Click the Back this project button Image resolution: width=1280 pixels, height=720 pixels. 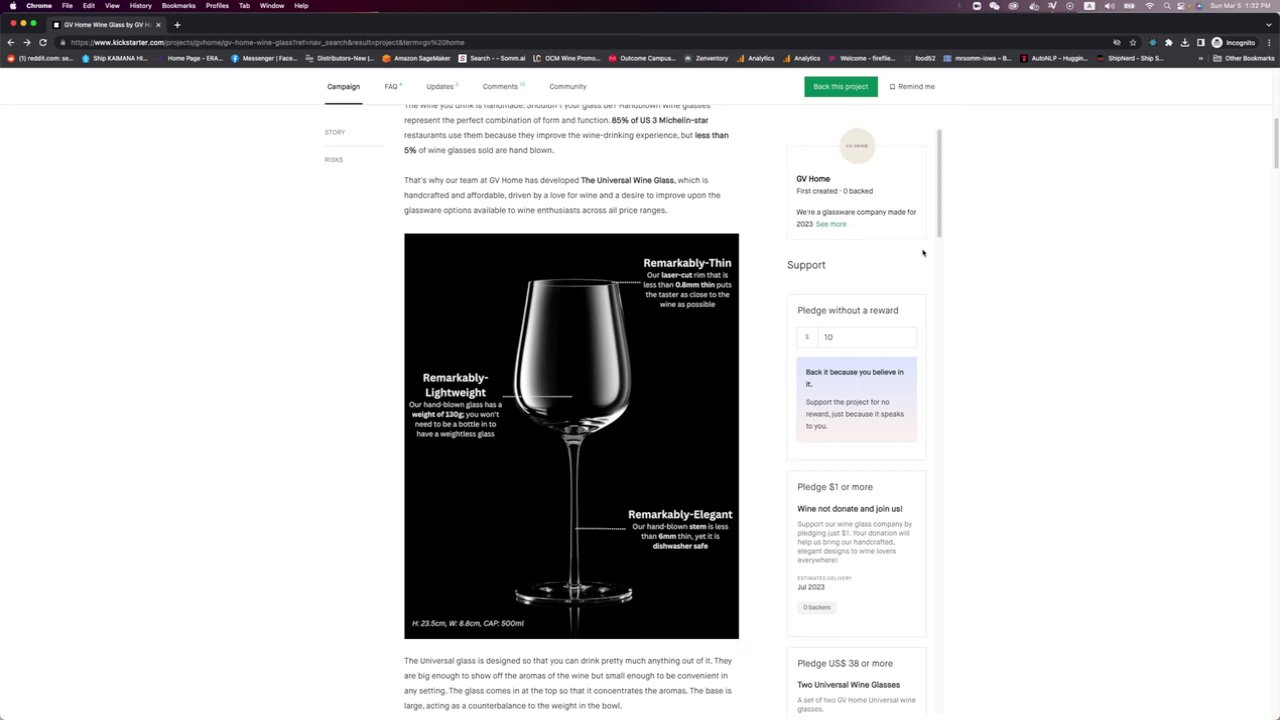click(x=841, y=86)
